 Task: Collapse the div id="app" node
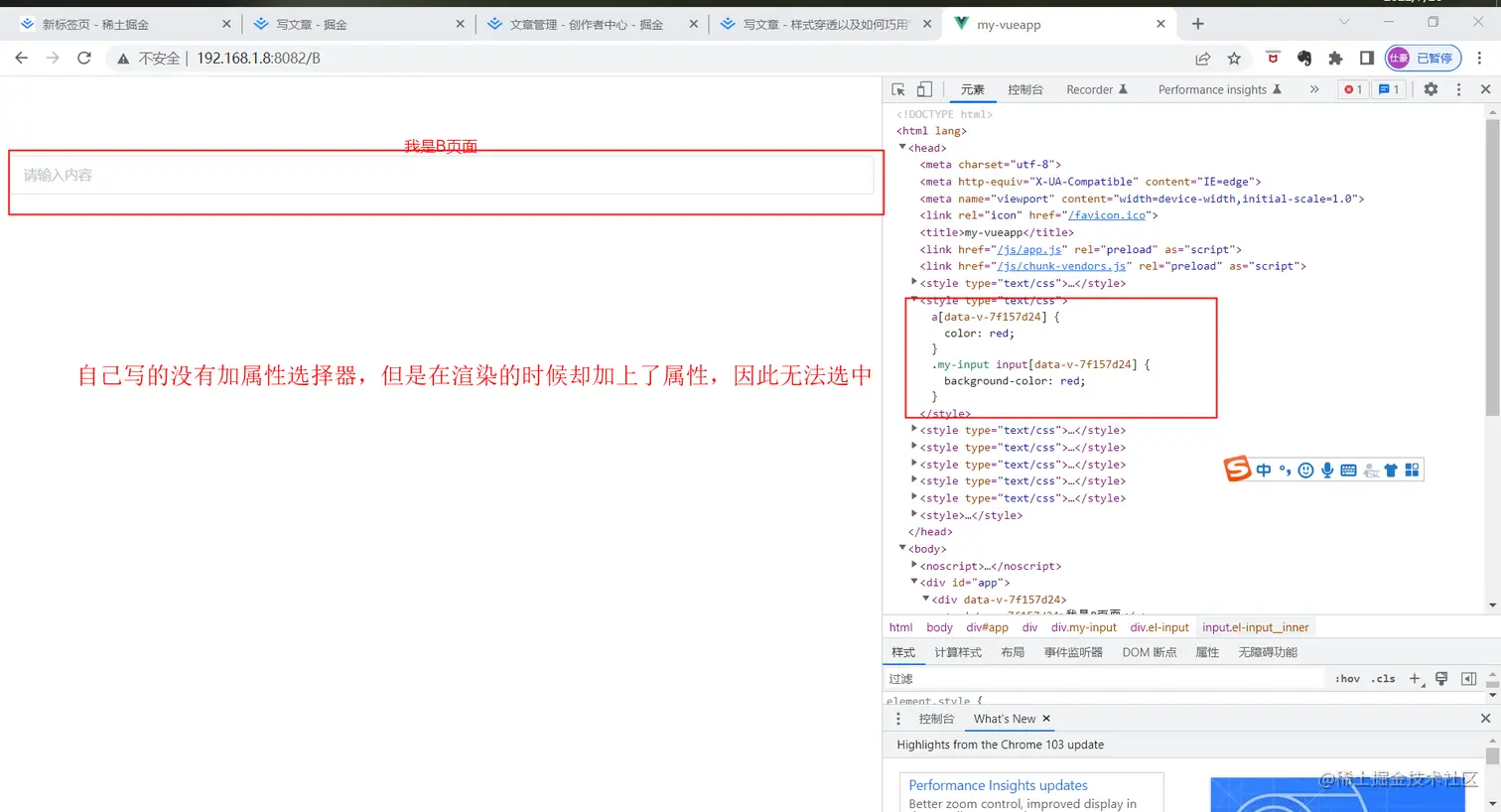pyautogui.click(x=914, y=582)
